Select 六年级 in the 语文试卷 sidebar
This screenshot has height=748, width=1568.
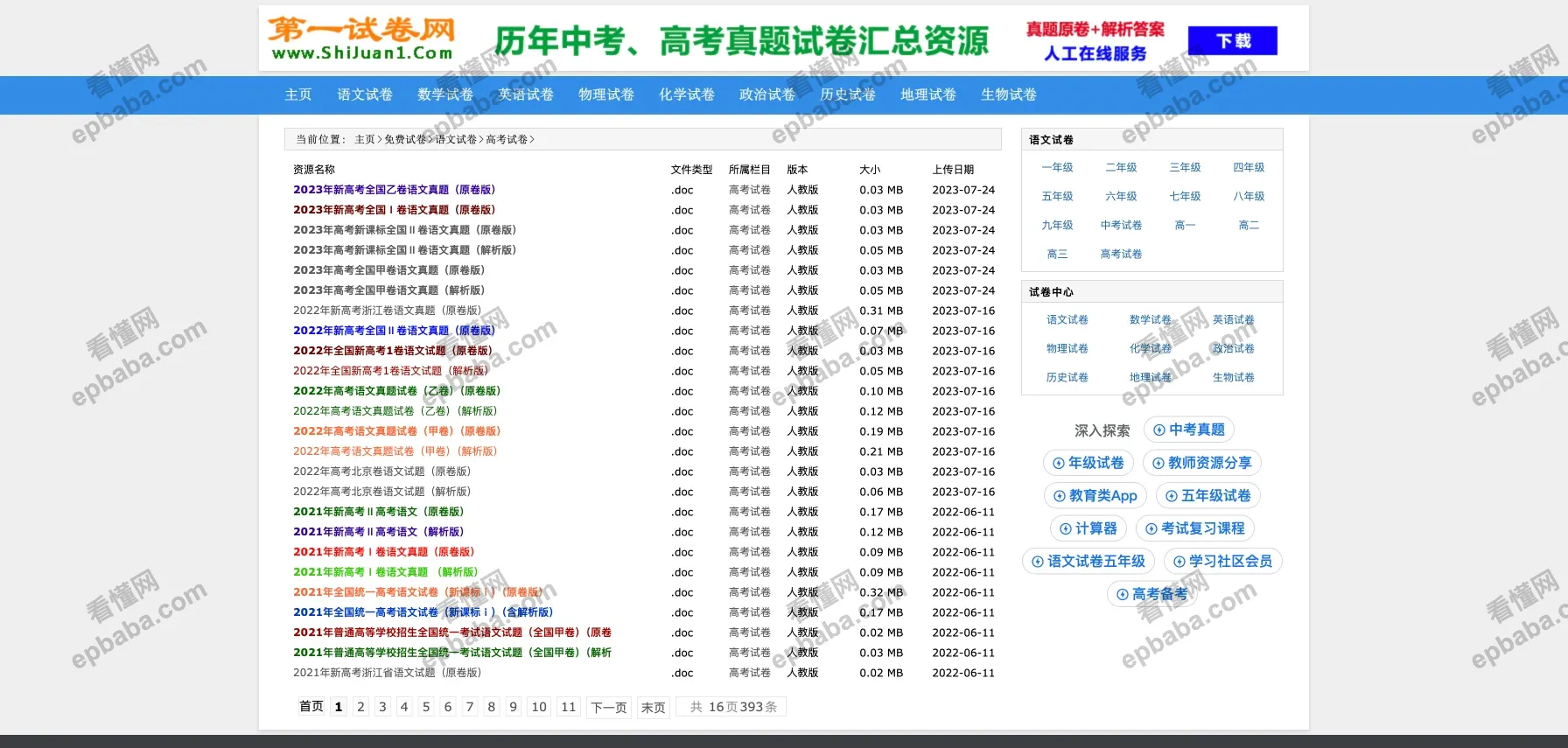1121,196
